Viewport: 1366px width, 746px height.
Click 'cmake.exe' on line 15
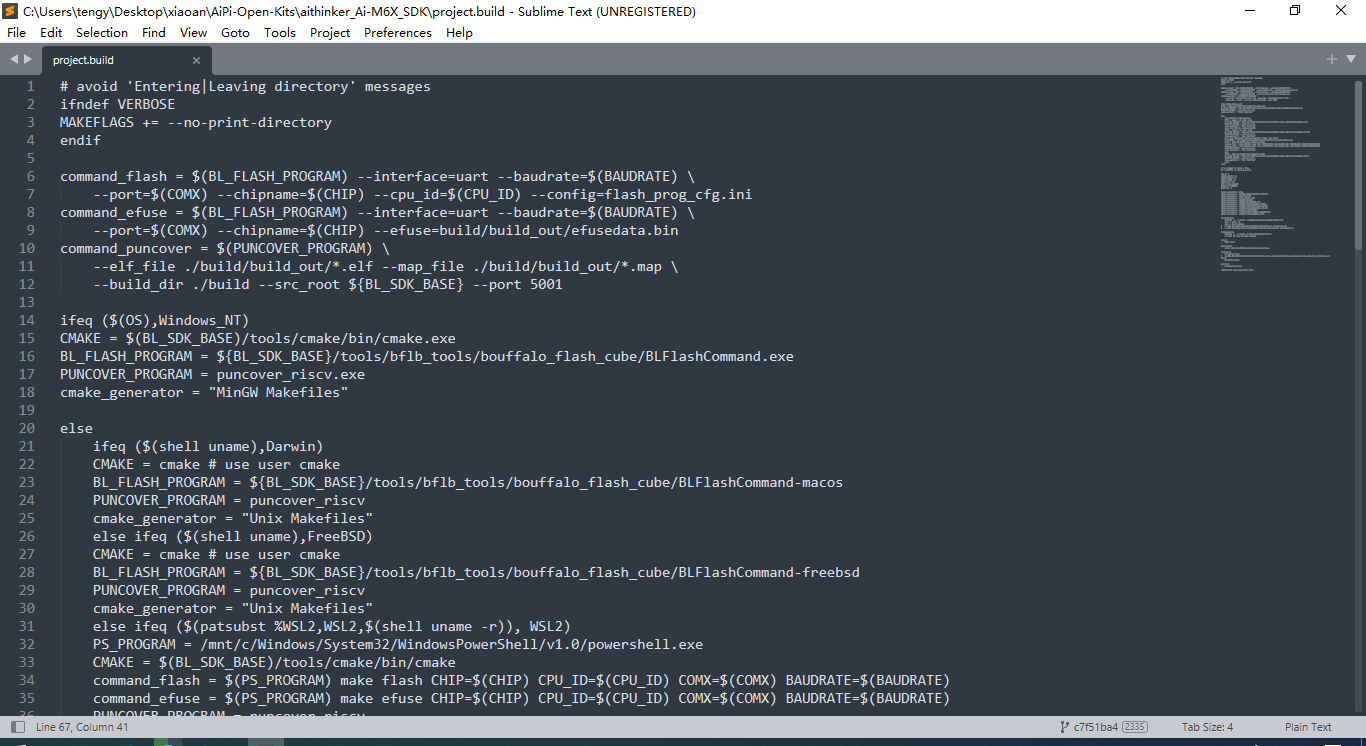click(418, 338)
